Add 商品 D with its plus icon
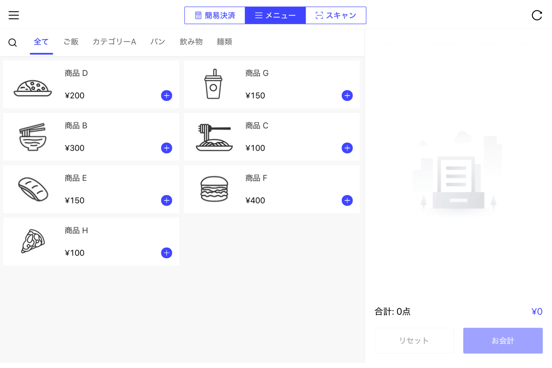The image size is (552, 368). click(x=167, y=95)
